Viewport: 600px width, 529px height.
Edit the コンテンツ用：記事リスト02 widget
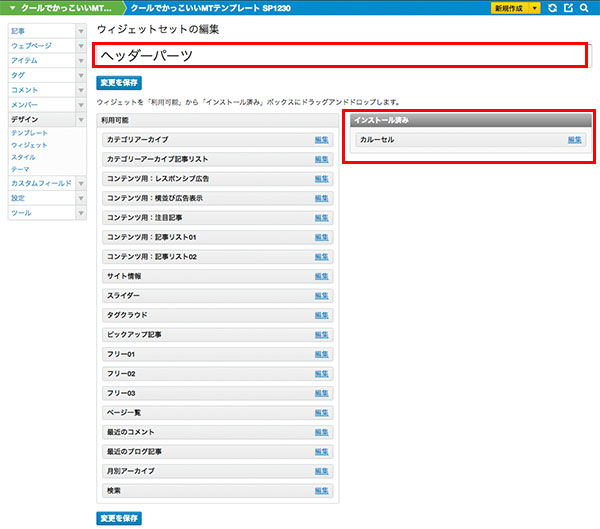point(321,257)
